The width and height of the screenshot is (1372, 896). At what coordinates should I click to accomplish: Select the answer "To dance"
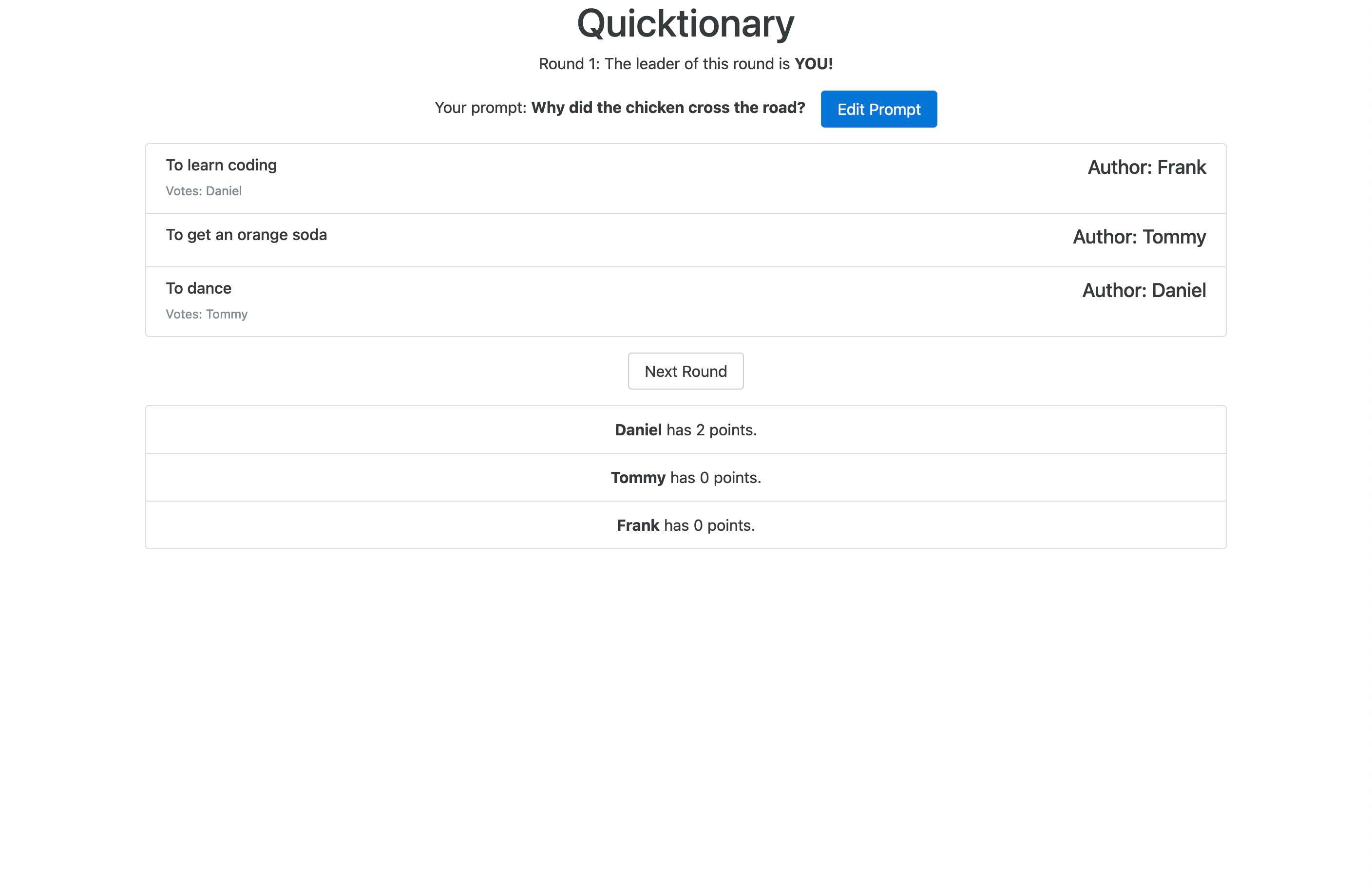[x=198, y=288]
